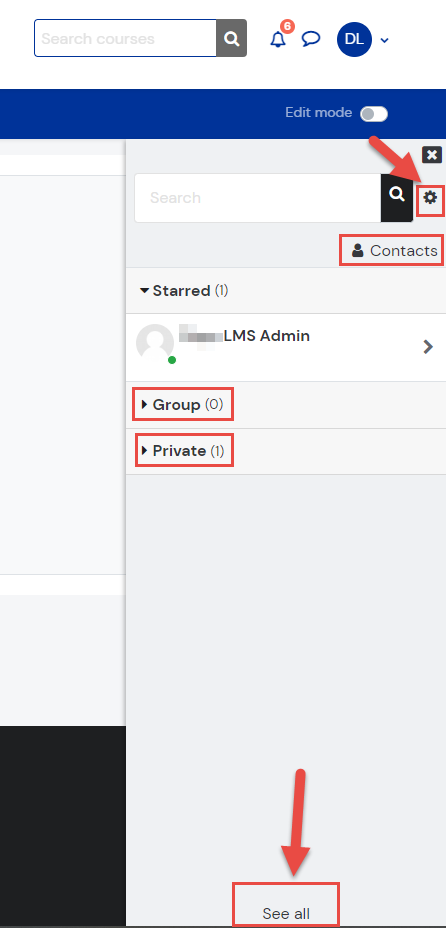This screenshot has height=928, width=446.
Task: Open the user menu dropdown arrow
Action: pyautogui.click(x=384, y=40)
